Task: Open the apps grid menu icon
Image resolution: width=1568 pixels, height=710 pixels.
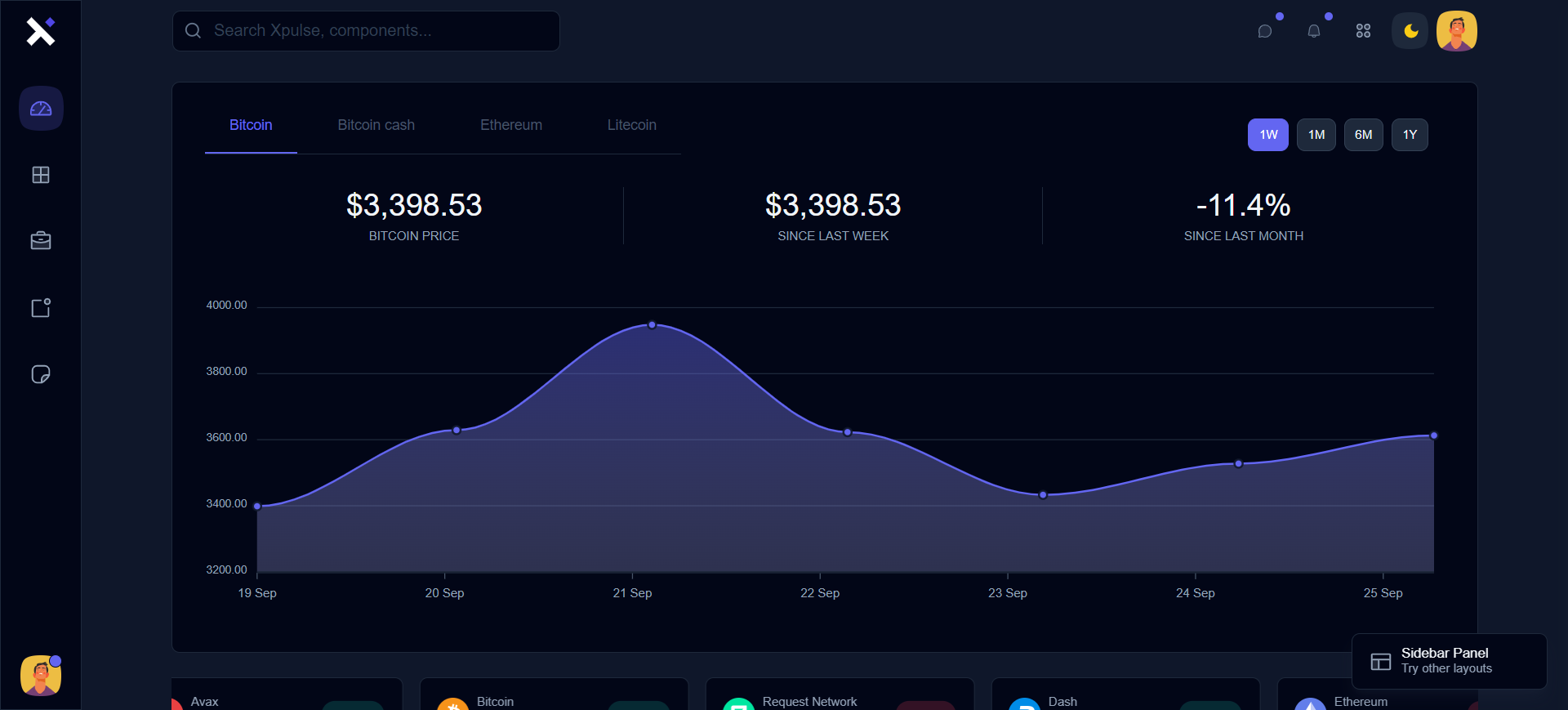Action: 1363,31
